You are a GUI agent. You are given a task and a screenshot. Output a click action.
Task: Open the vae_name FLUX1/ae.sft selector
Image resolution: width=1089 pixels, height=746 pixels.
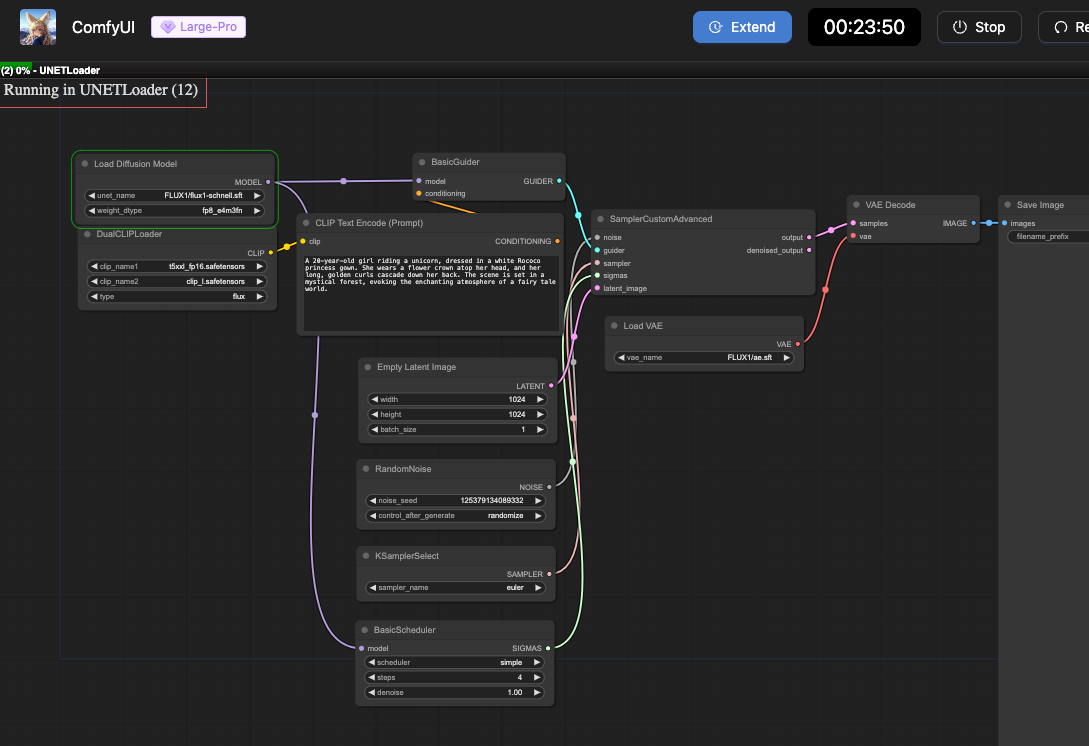pyautogui.click(x=704, y=358)
